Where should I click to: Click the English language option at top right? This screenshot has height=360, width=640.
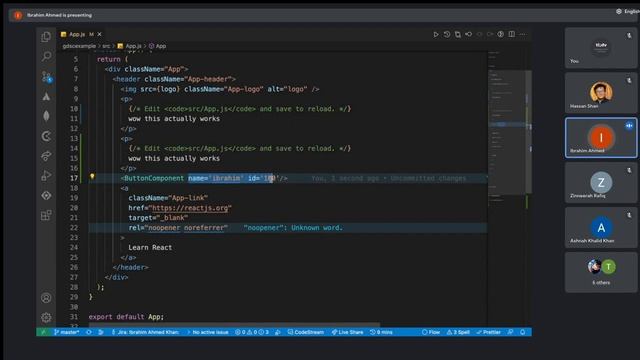628,11
